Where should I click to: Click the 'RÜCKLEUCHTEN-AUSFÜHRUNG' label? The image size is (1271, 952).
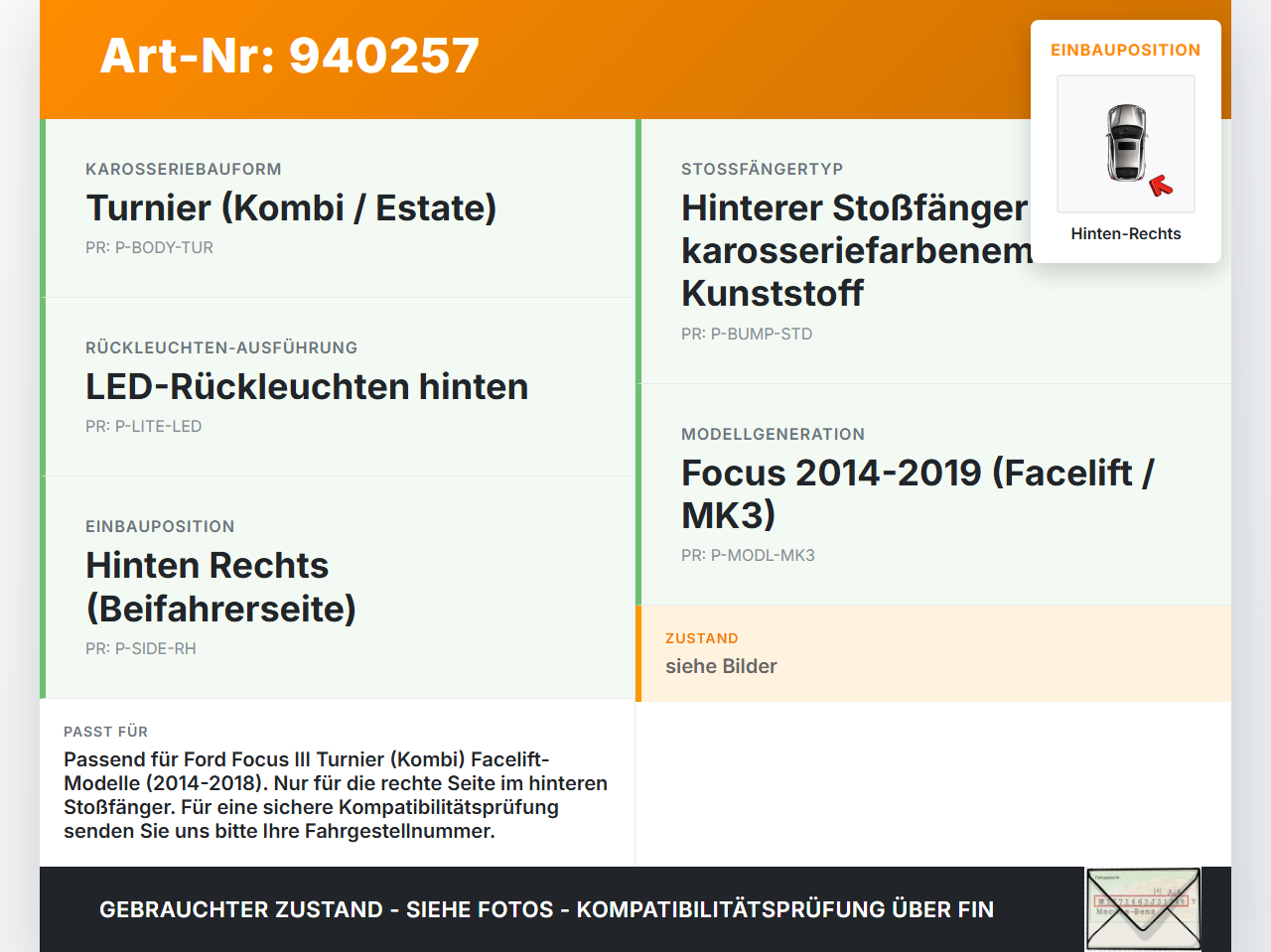pyautogui.click(x=221, y=347)
